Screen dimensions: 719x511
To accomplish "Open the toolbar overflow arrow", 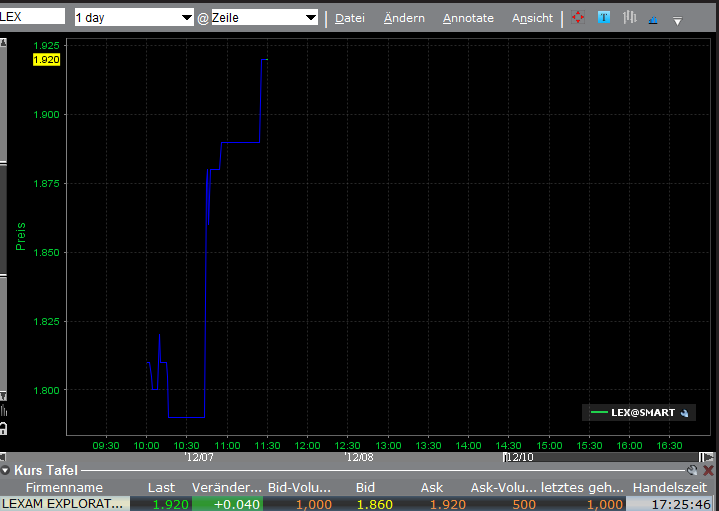I will tap(677, 20).
